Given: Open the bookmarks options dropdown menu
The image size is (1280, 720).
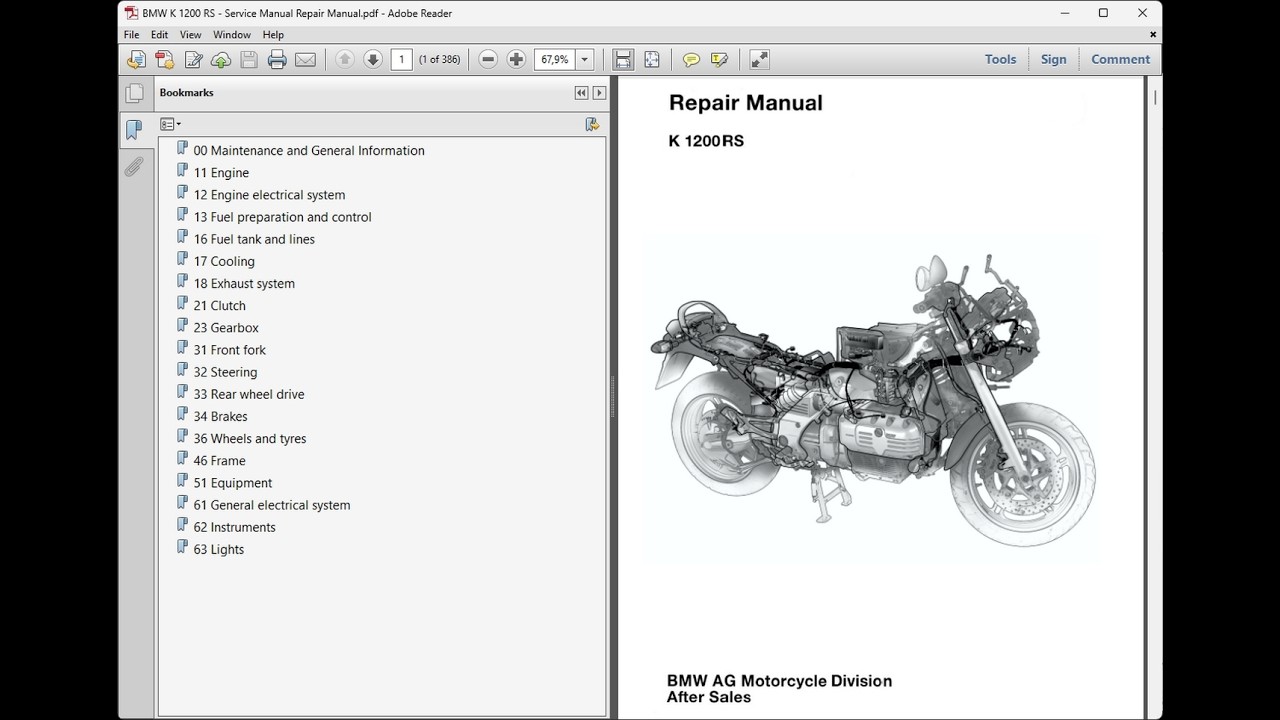Looking at the screenshot, I should point(170,124).
